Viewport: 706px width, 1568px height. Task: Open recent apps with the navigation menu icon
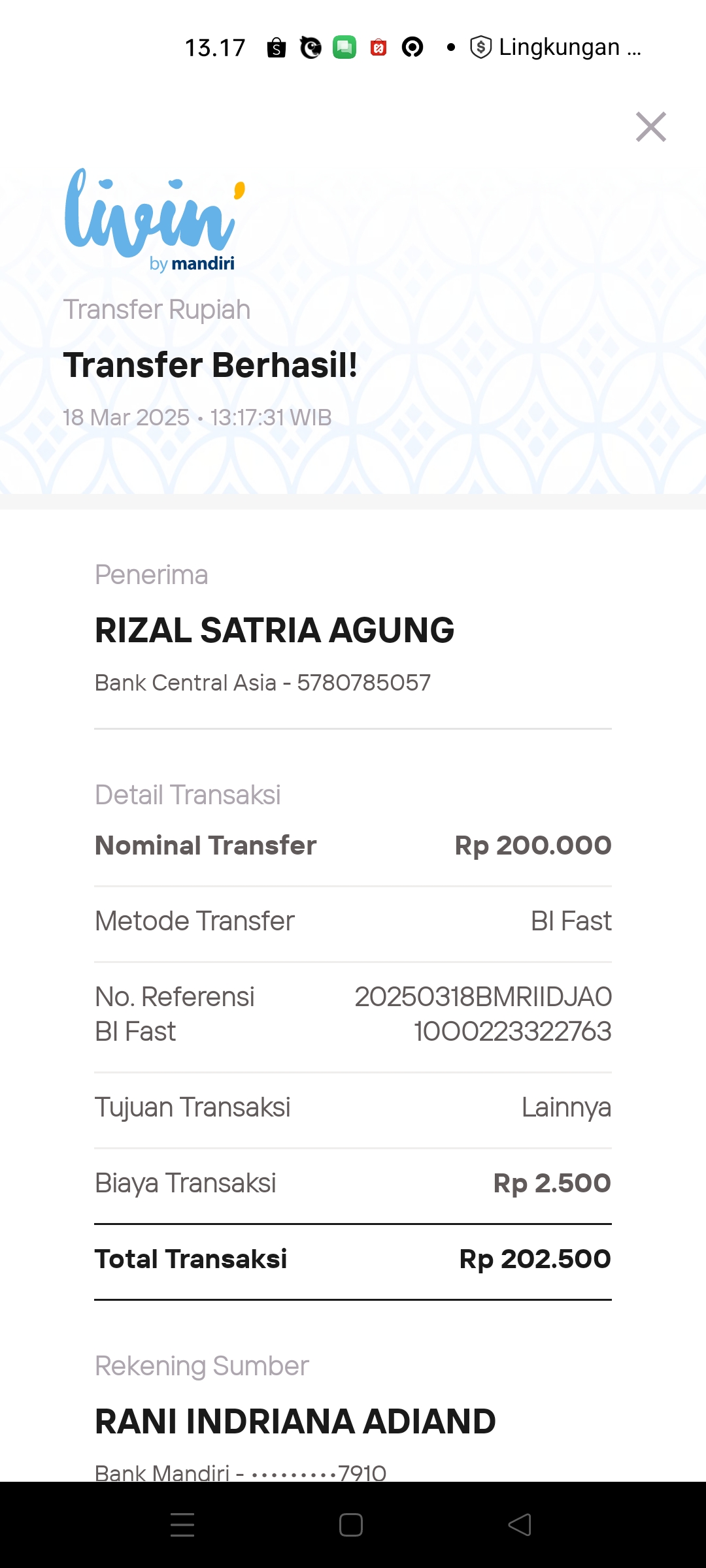coord(182,1525)
